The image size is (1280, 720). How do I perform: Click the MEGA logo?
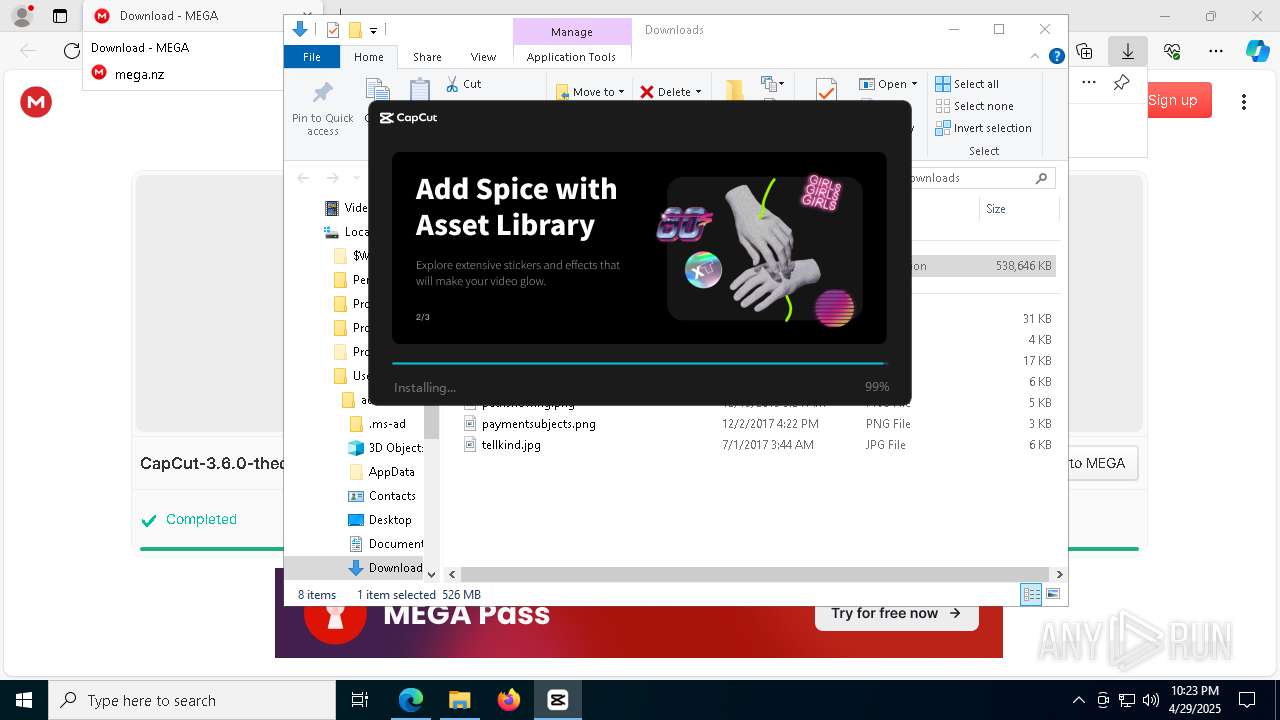36,101
